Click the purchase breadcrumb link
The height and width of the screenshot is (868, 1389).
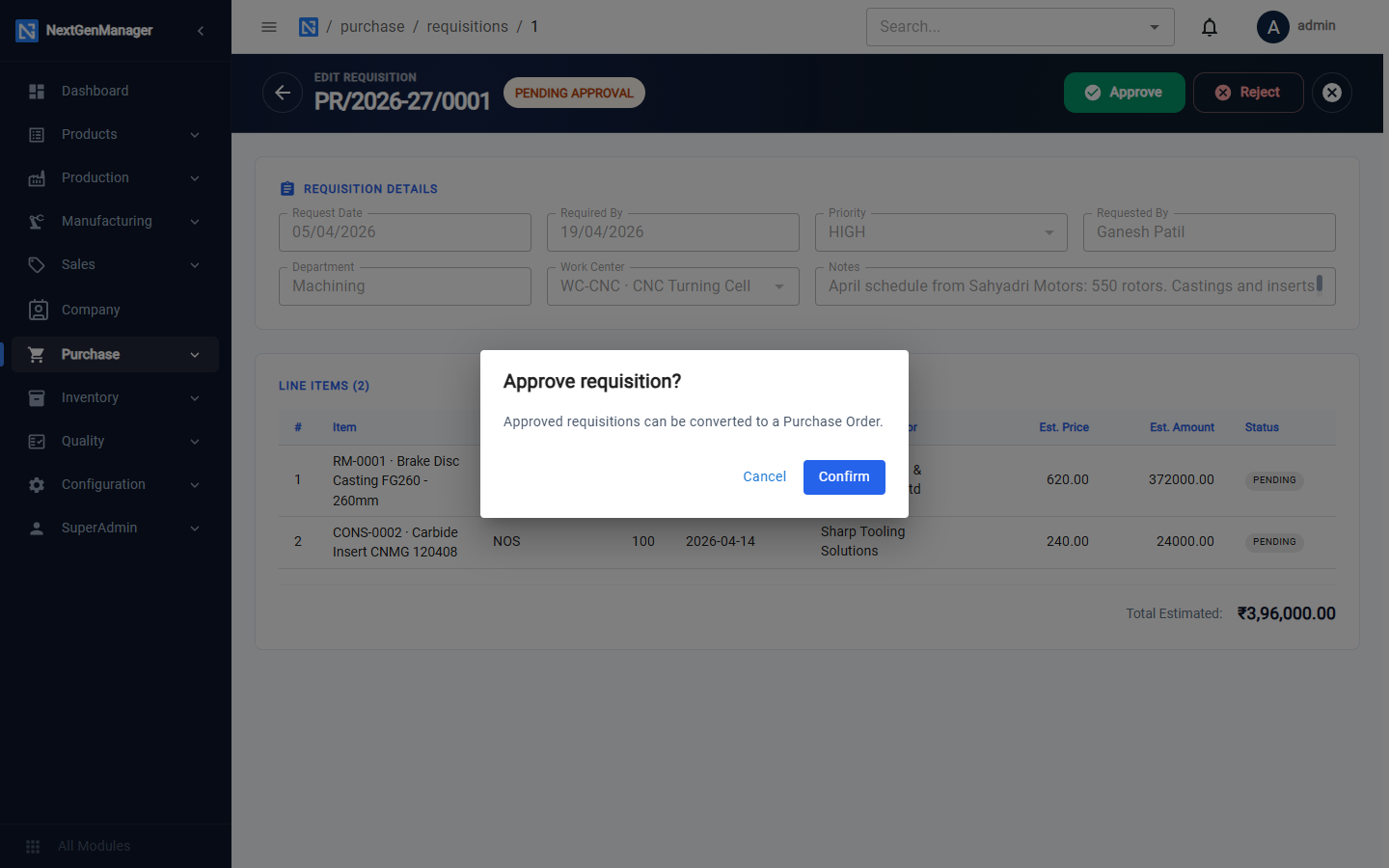coord(372,27)
